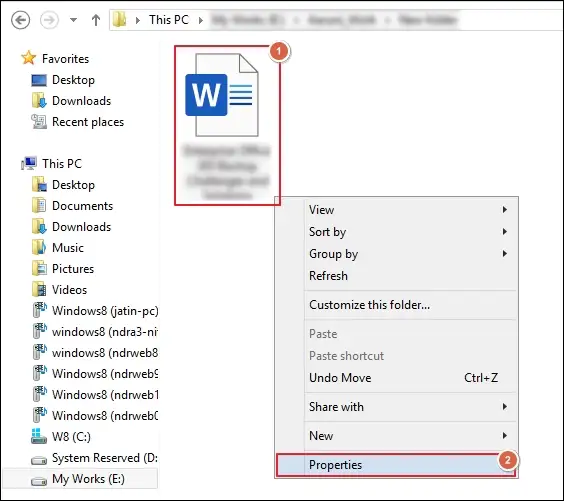Image resolution: width=564 pixels, height=501 pixels.
Task: Click the submenu arrow beside New
Action: tap(505, 436)
